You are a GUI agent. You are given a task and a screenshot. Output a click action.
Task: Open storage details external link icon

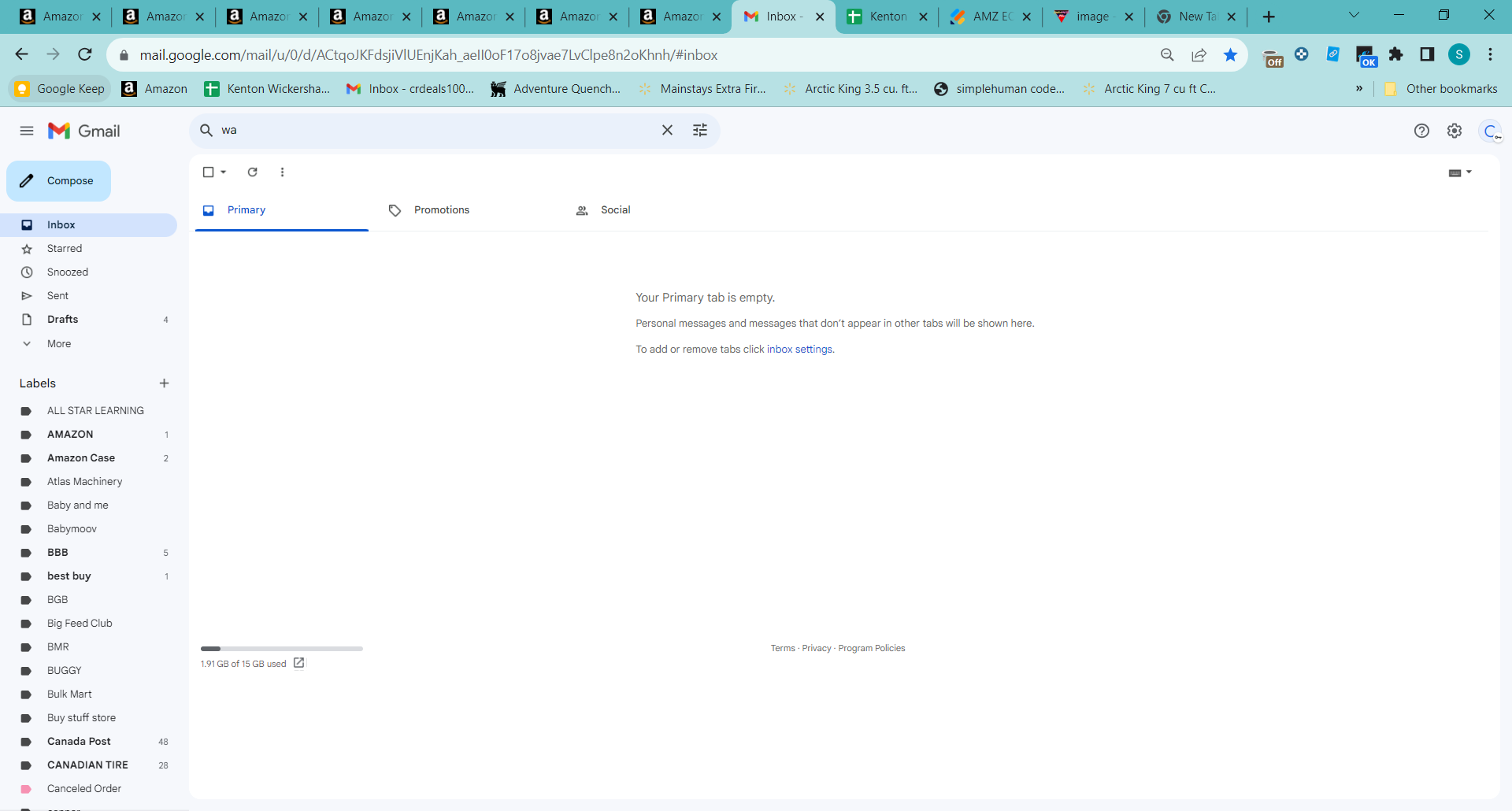point(299,663)
